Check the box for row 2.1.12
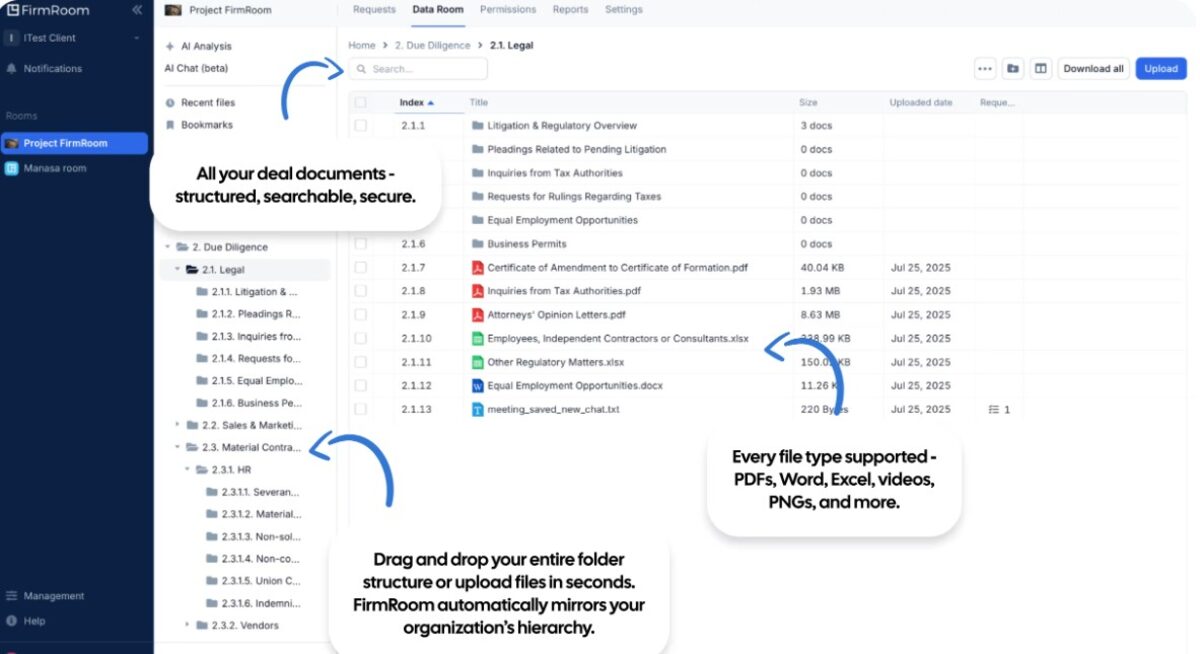The height and width of the screenshot is (654, 1200). (x=360, y=386)
